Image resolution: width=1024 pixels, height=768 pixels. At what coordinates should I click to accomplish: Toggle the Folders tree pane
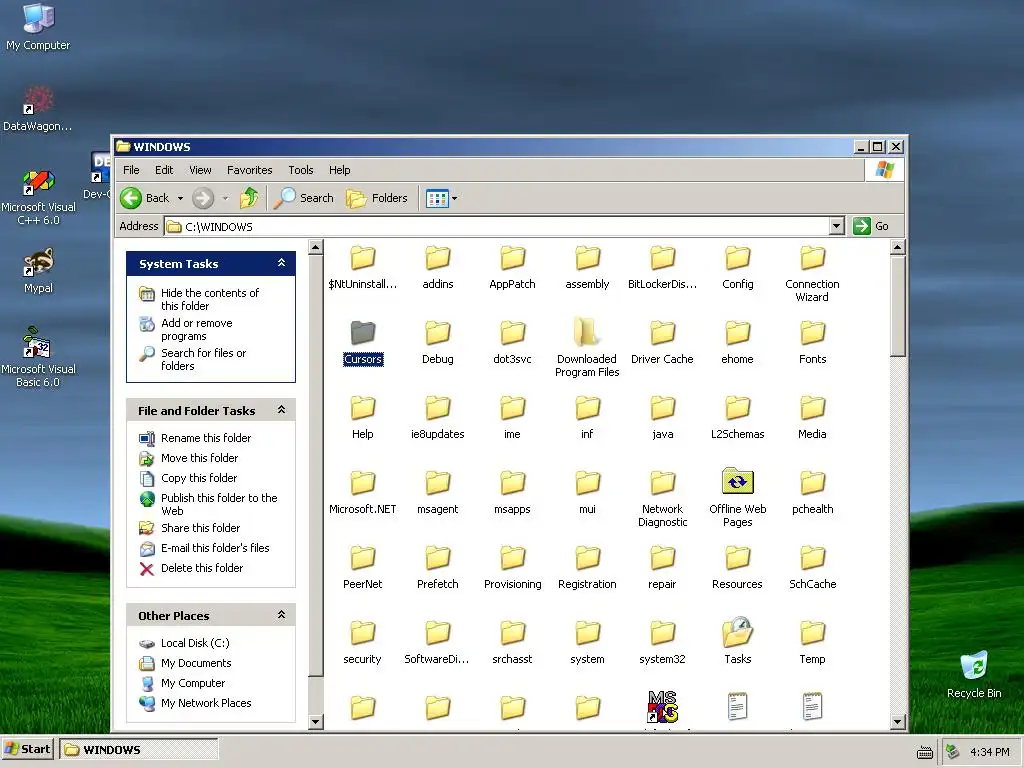[376, 198]
